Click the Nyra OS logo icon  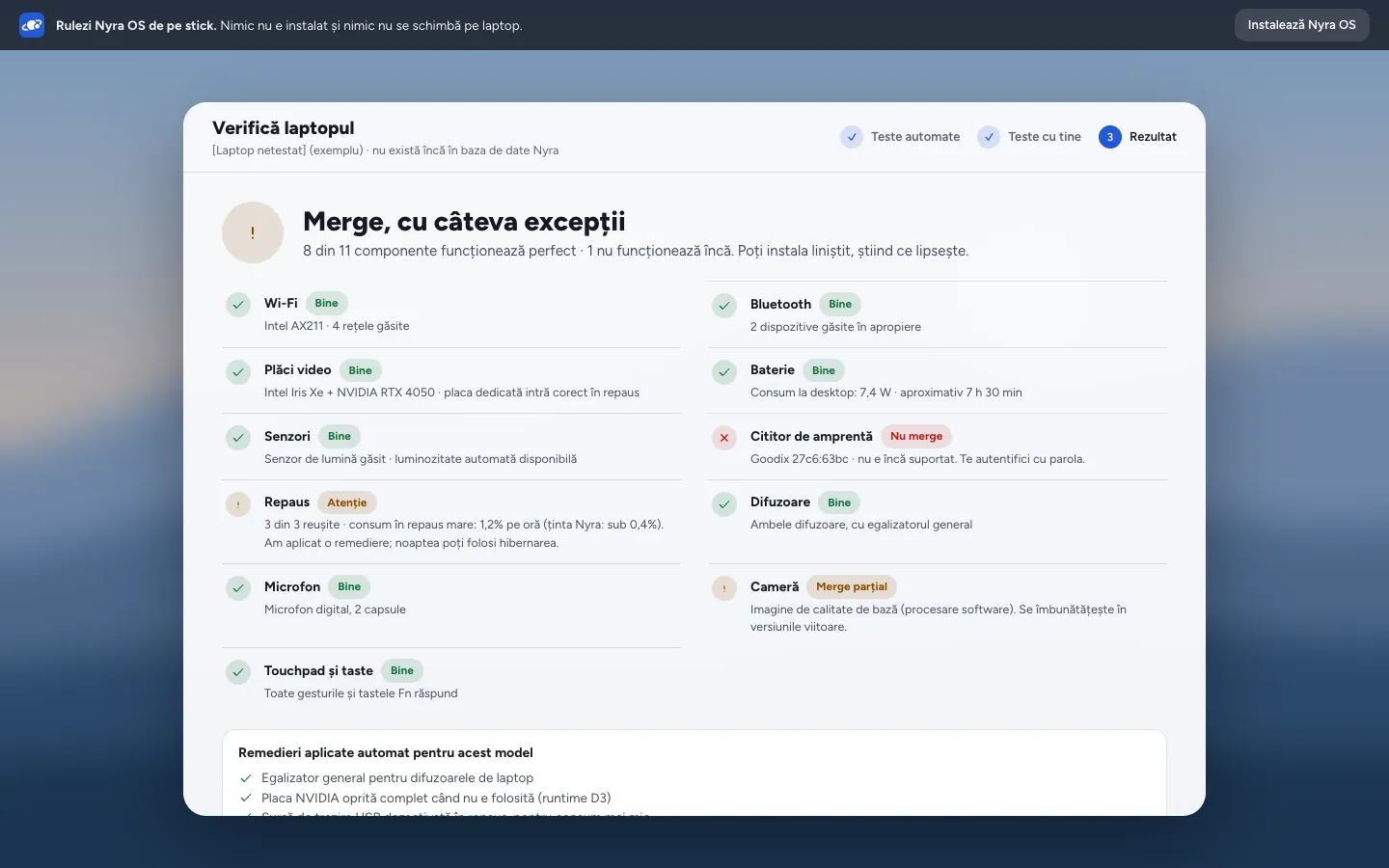[32, 25]
